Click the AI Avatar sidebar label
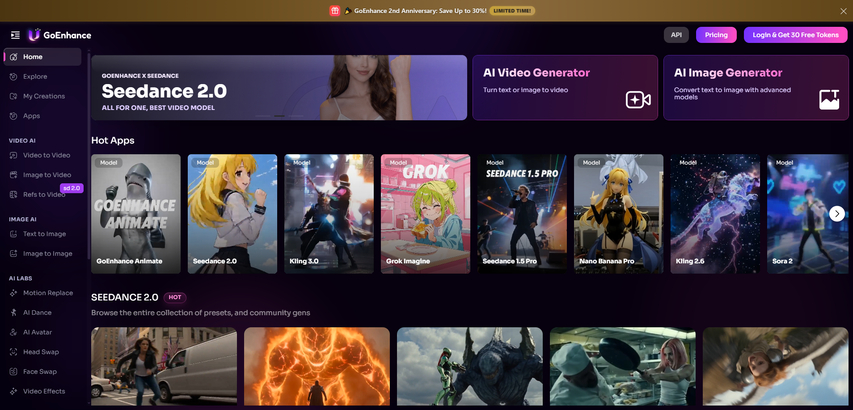The image size is (853, 410). [38, 332]
